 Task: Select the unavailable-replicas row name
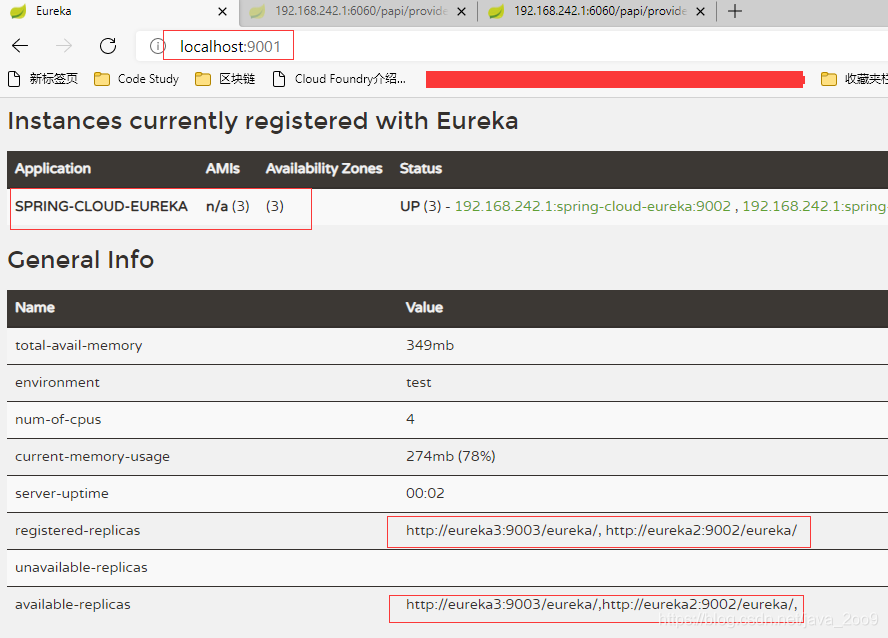82,567
